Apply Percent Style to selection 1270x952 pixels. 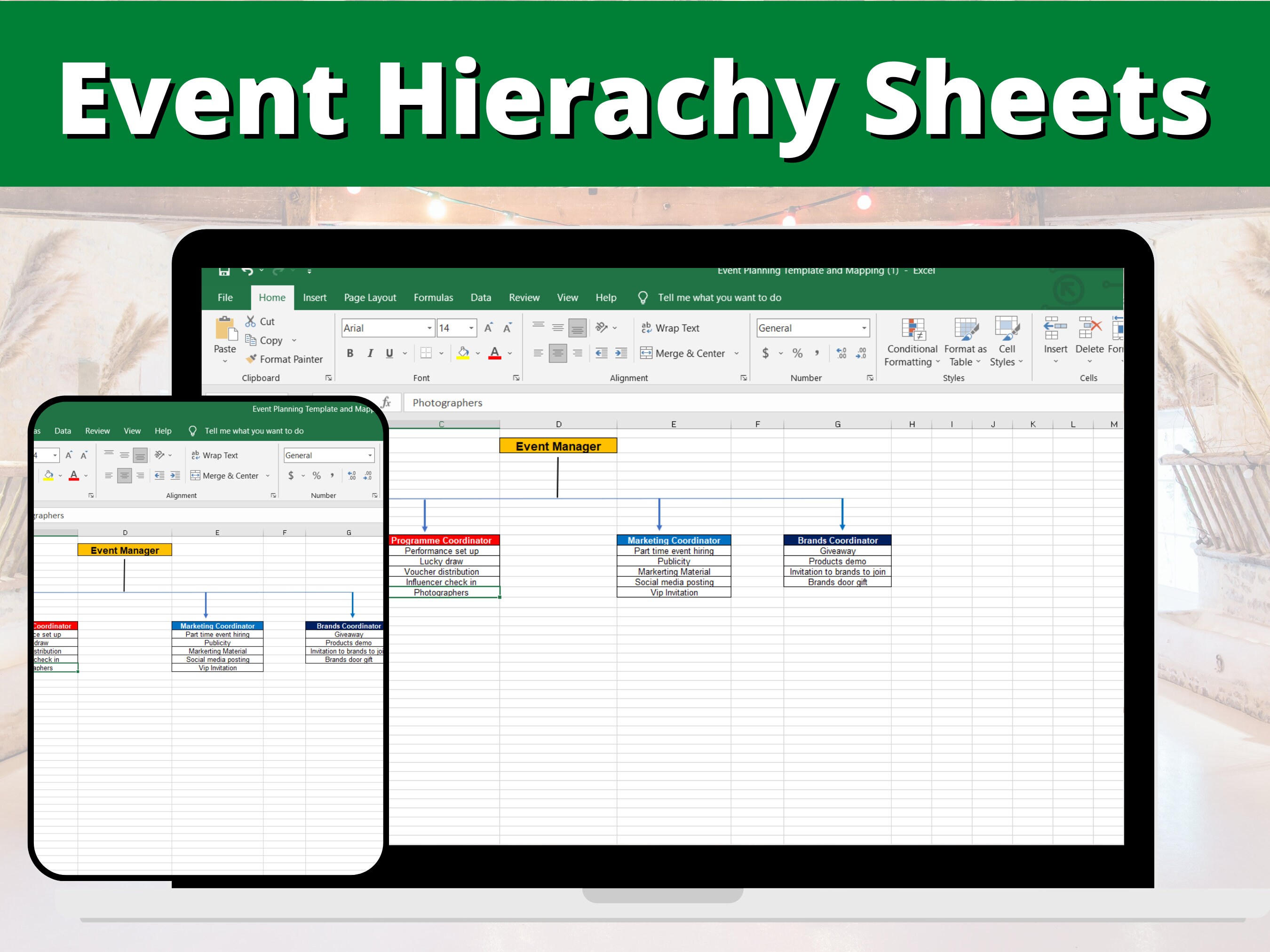coord(797,354)
